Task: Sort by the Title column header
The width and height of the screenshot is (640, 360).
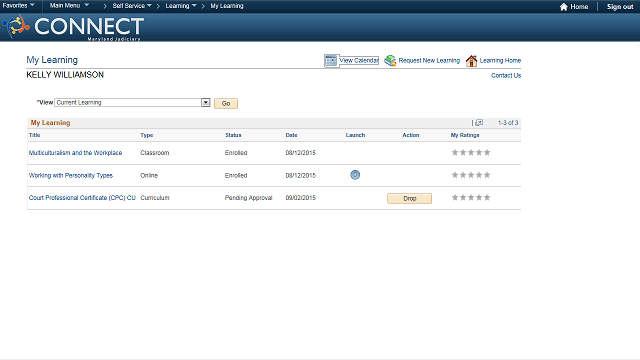Action: pyautogui.click(x=34, y=135)
